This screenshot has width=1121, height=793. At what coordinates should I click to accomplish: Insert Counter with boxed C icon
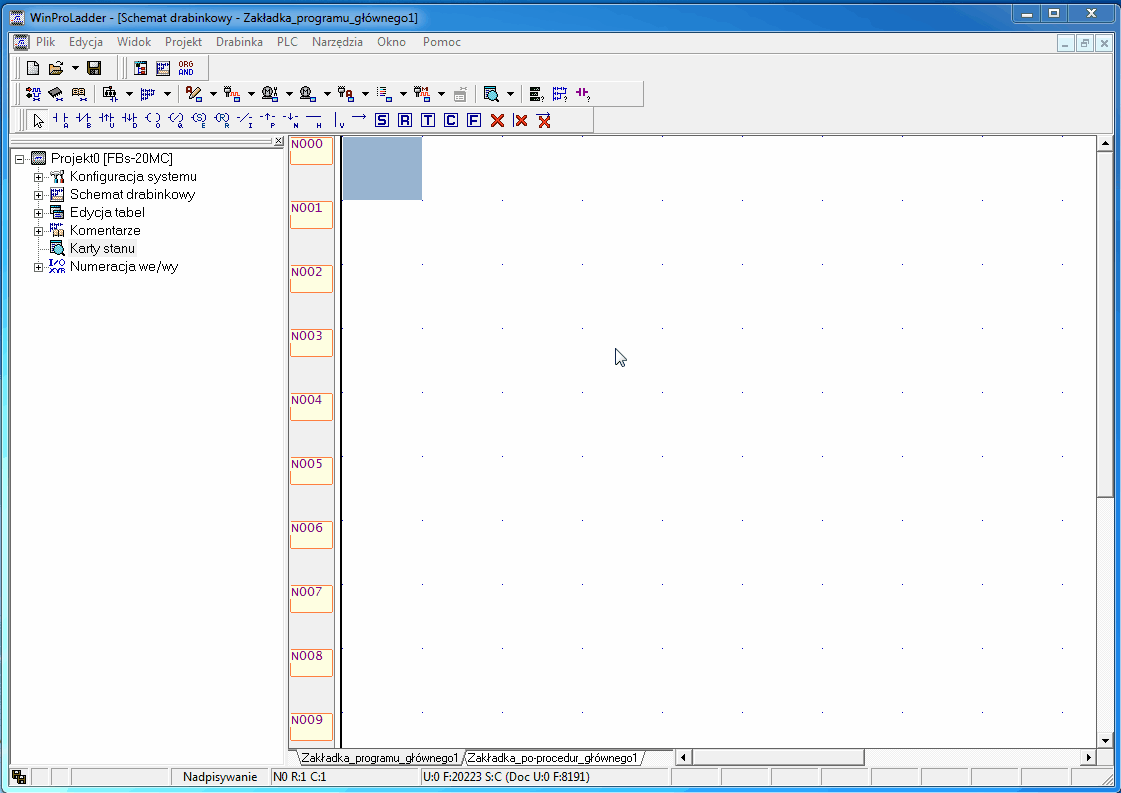[x=450, y=120]
